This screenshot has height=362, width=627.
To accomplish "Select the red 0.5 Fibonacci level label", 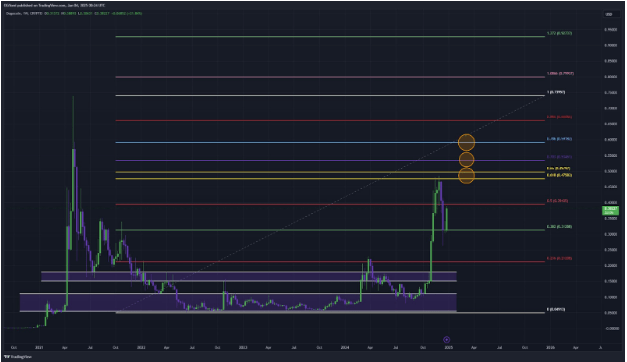I will click(x=557, y=201).
